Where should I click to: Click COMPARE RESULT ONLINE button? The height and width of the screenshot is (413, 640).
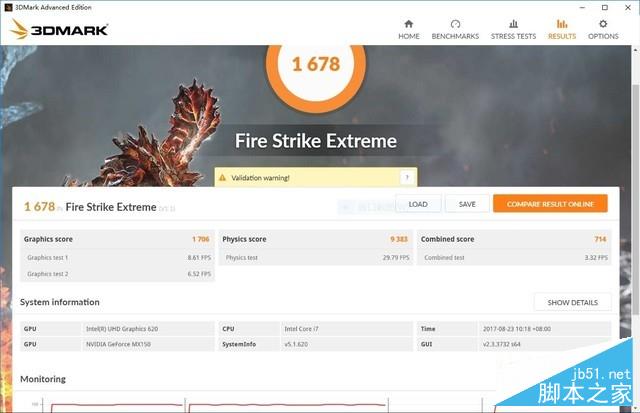click(x=550, y=204)
